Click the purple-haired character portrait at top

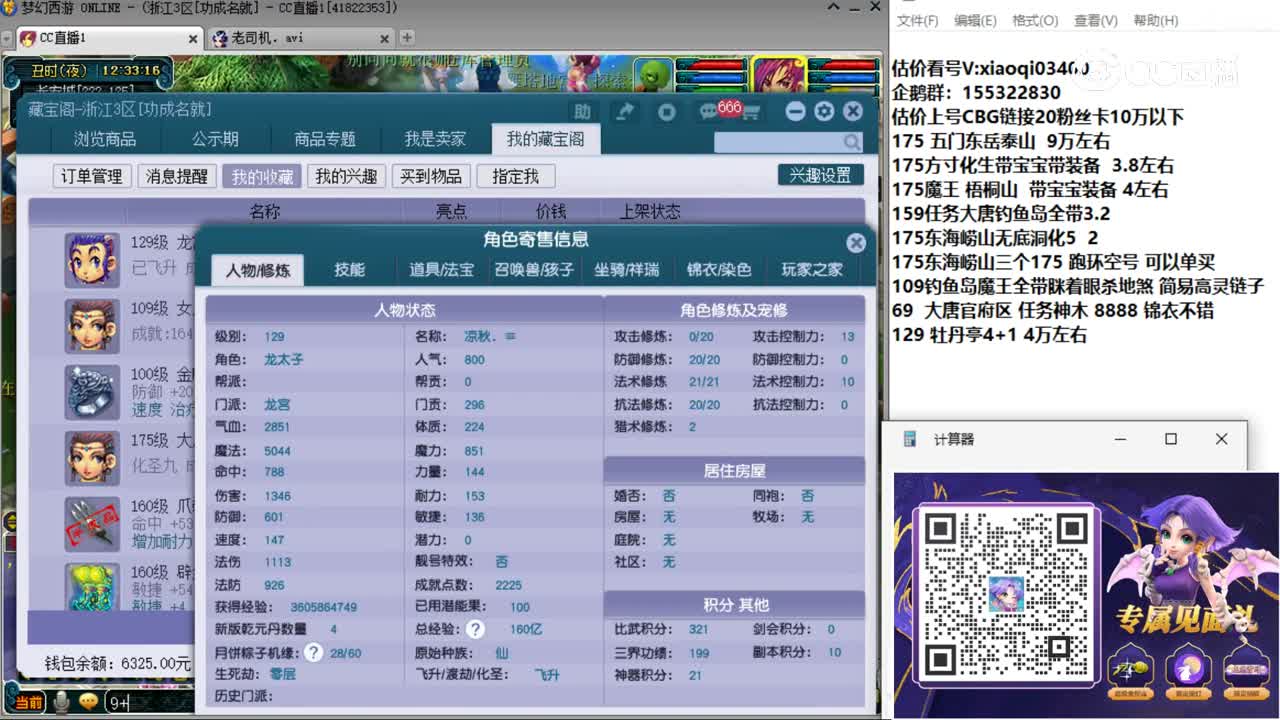click(x=780, y=75)
